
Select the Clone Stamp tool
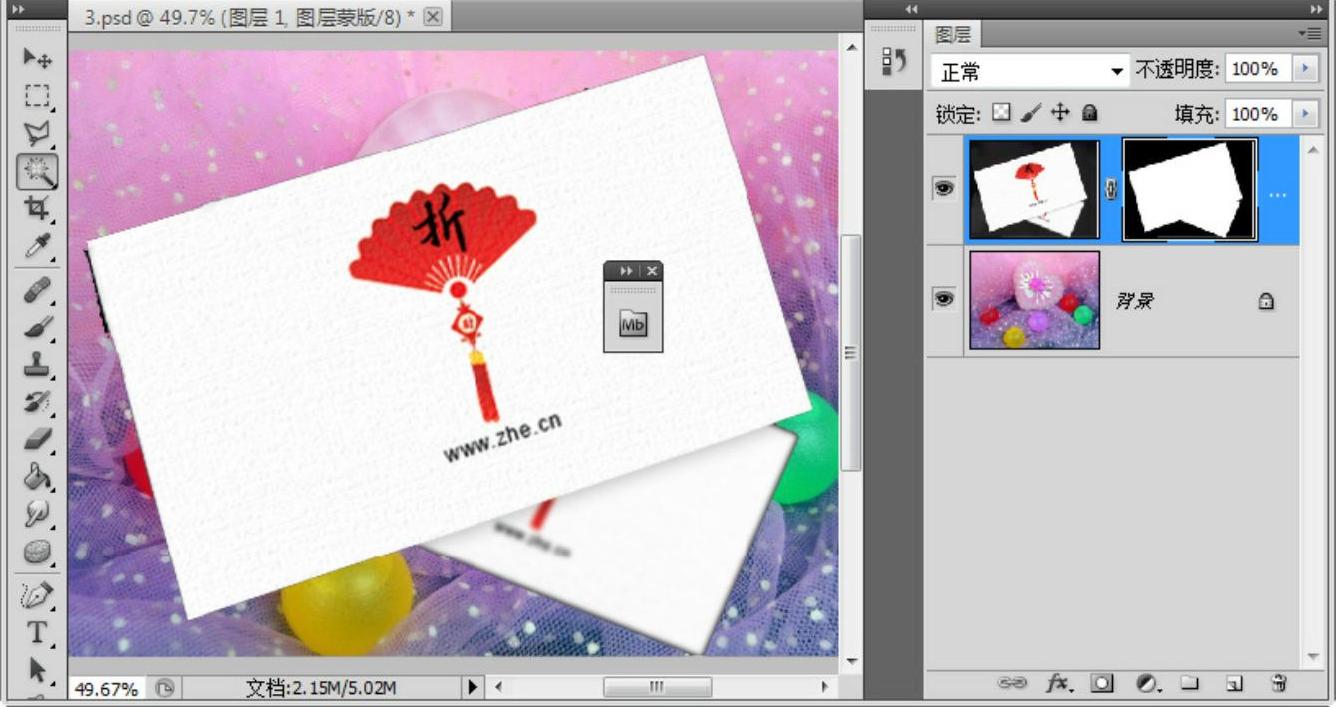[x=37, y=364]
